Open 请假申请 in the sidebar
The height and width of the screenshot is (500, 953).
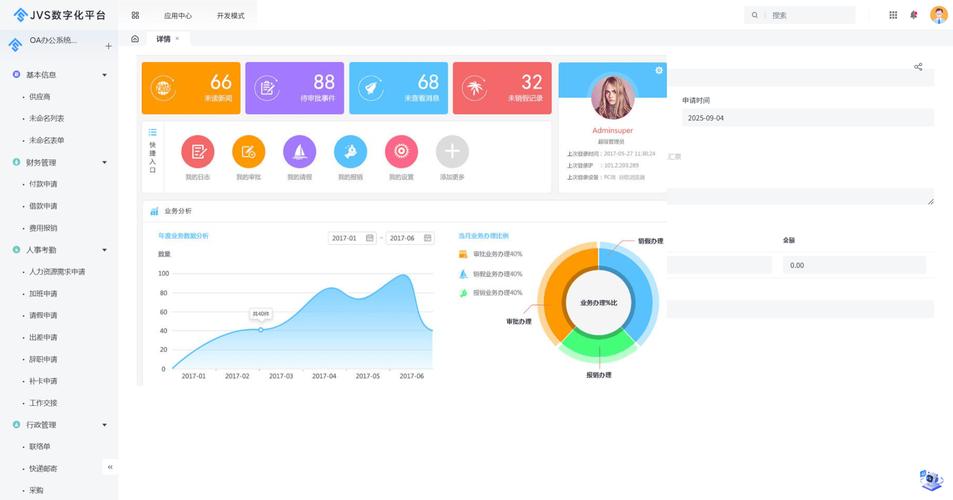coord(43,315)
